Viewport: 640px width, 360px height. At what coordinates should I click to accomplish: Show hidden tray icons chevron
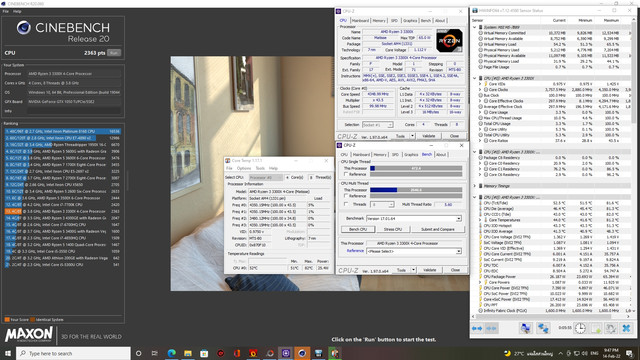point(560,353)
